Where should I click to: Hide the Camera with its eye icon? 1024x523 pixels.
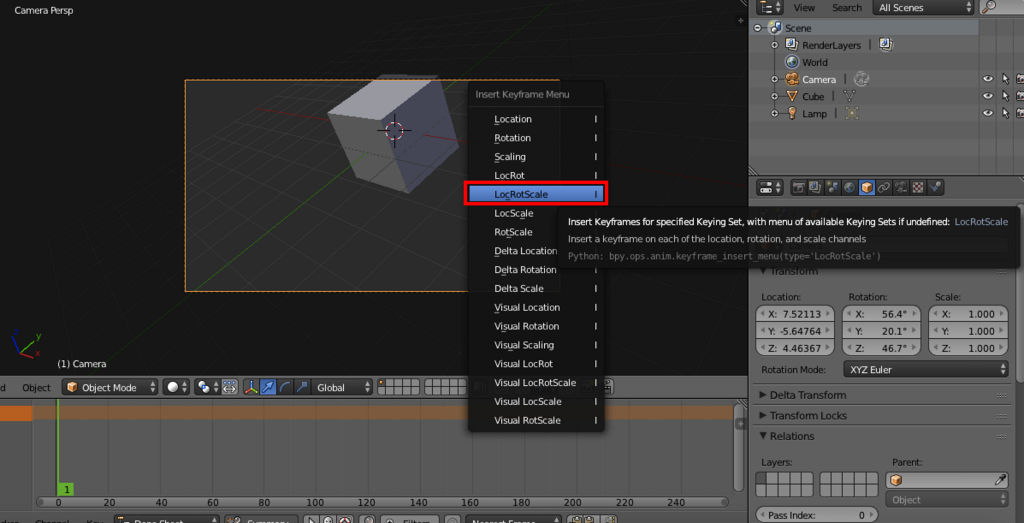(988, 79)
